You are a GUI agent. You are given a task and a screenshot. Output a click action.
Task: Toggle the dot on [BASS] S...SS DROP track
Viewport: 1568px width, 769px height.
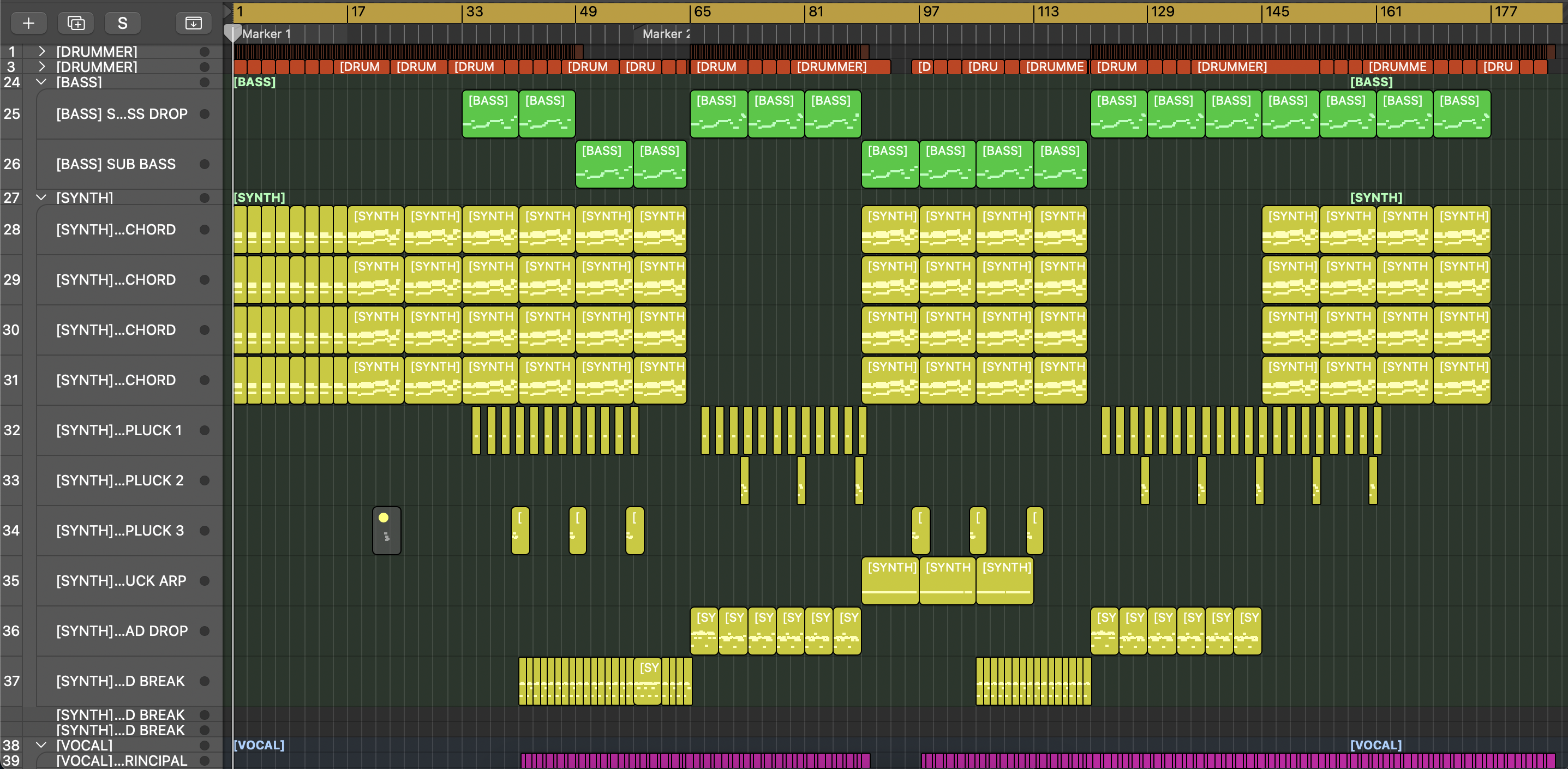pyautogui.click(x=205, y=114)
